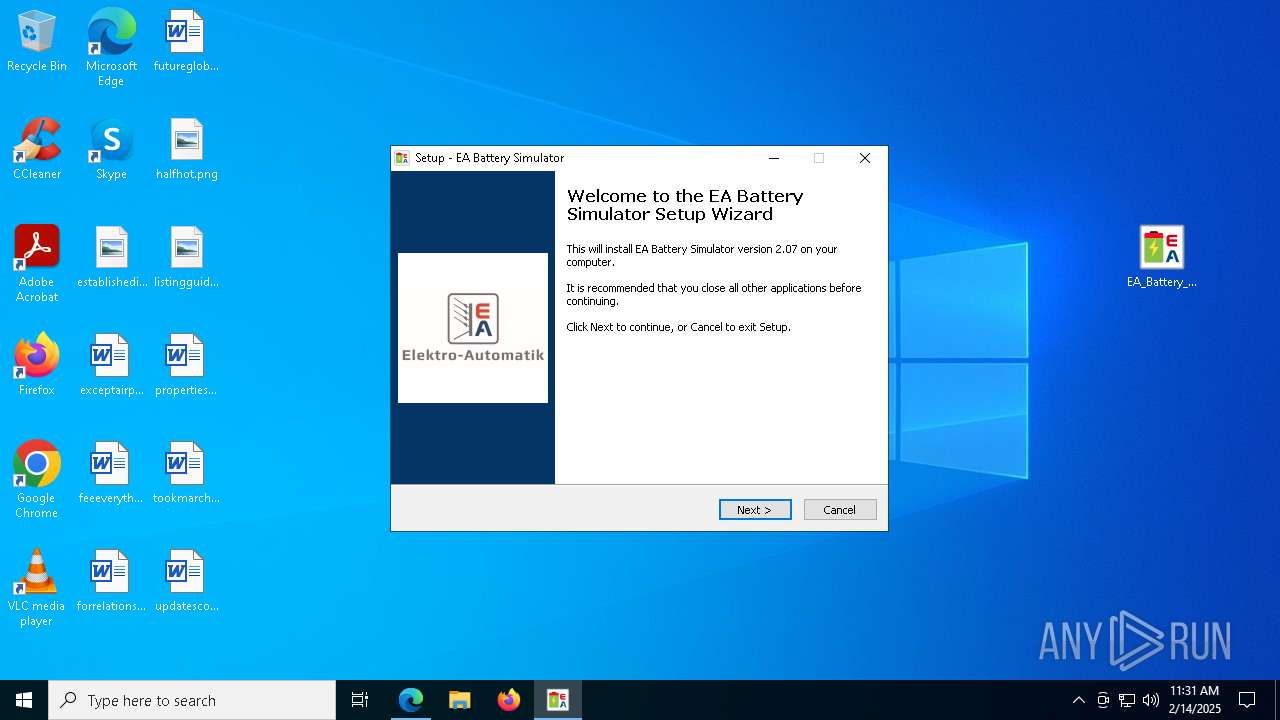
Task: Open the clock showing 11:31 AM
Action: [x=1195, y=700]
